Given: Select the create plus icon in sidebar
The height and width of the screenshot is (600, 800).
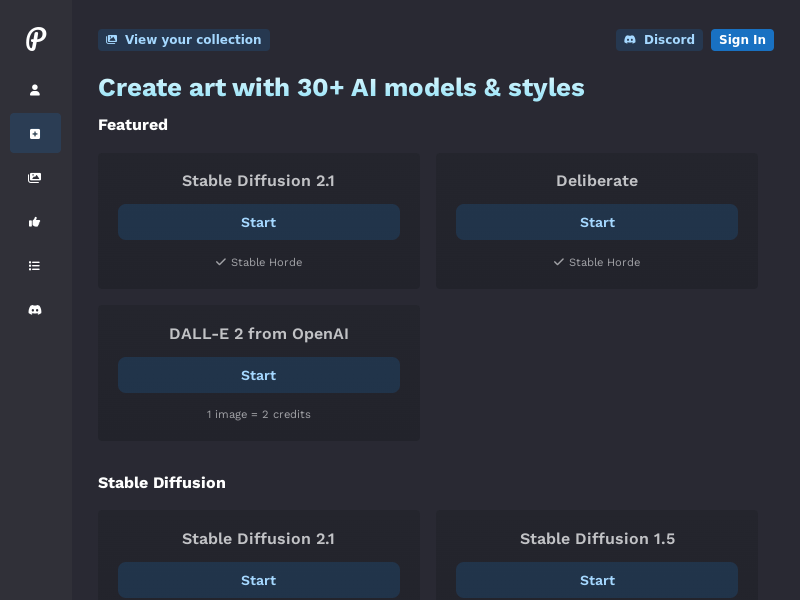Looking at the screenshot, I should point(35,133).
